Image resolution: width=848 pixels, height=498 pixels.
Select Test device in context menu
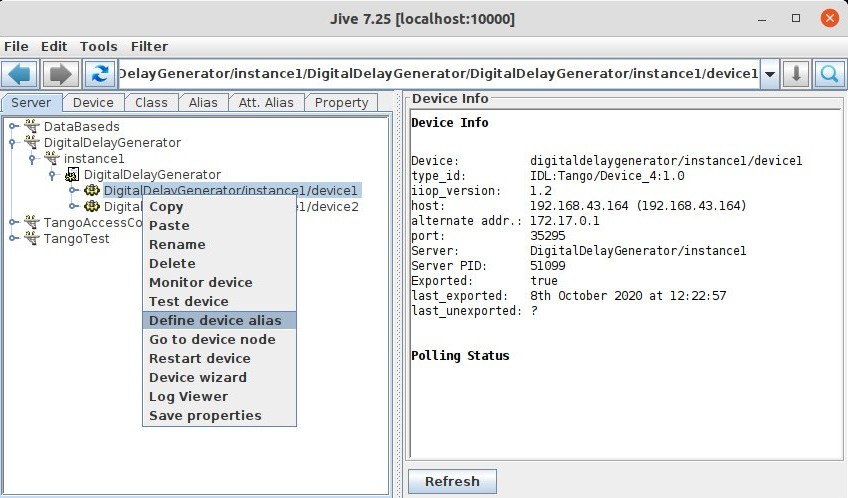219,301
